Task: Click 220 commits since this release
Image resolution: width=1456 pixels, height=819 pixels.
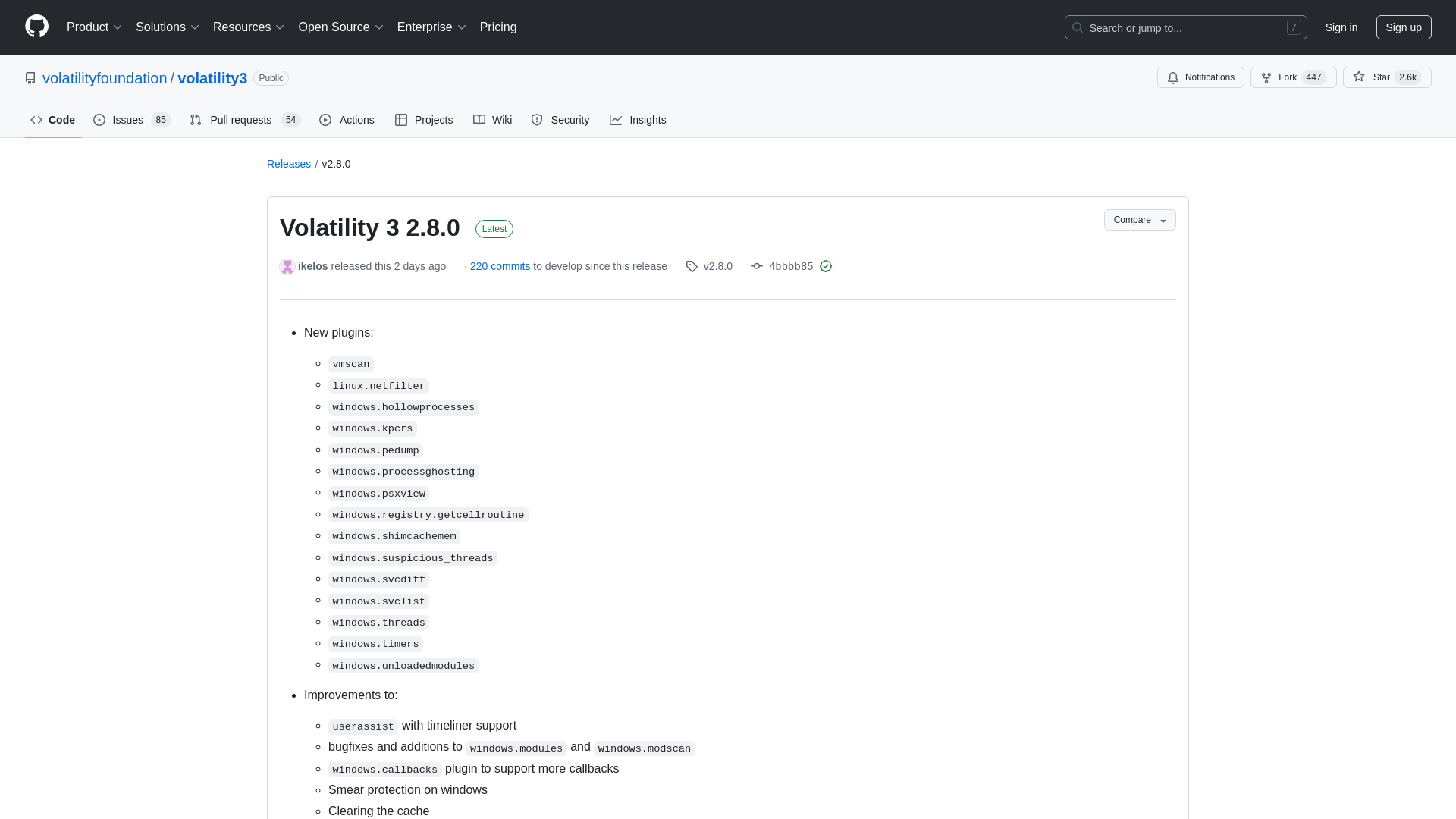Action: (500, 266)
